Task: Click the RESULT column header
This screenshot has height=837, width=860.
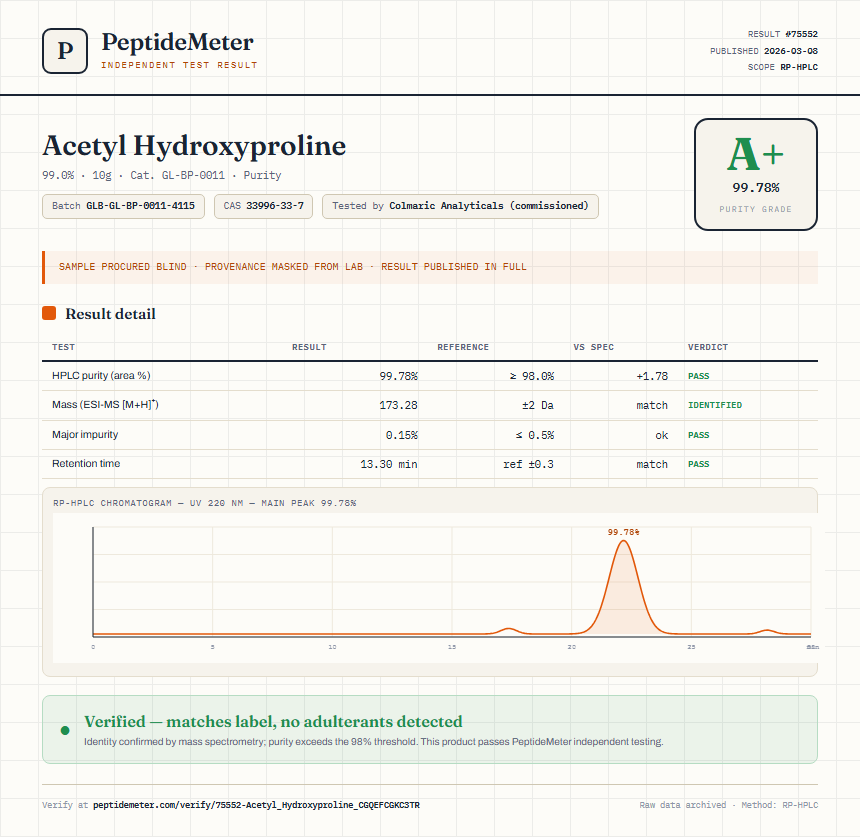Action: coord(309,347)
